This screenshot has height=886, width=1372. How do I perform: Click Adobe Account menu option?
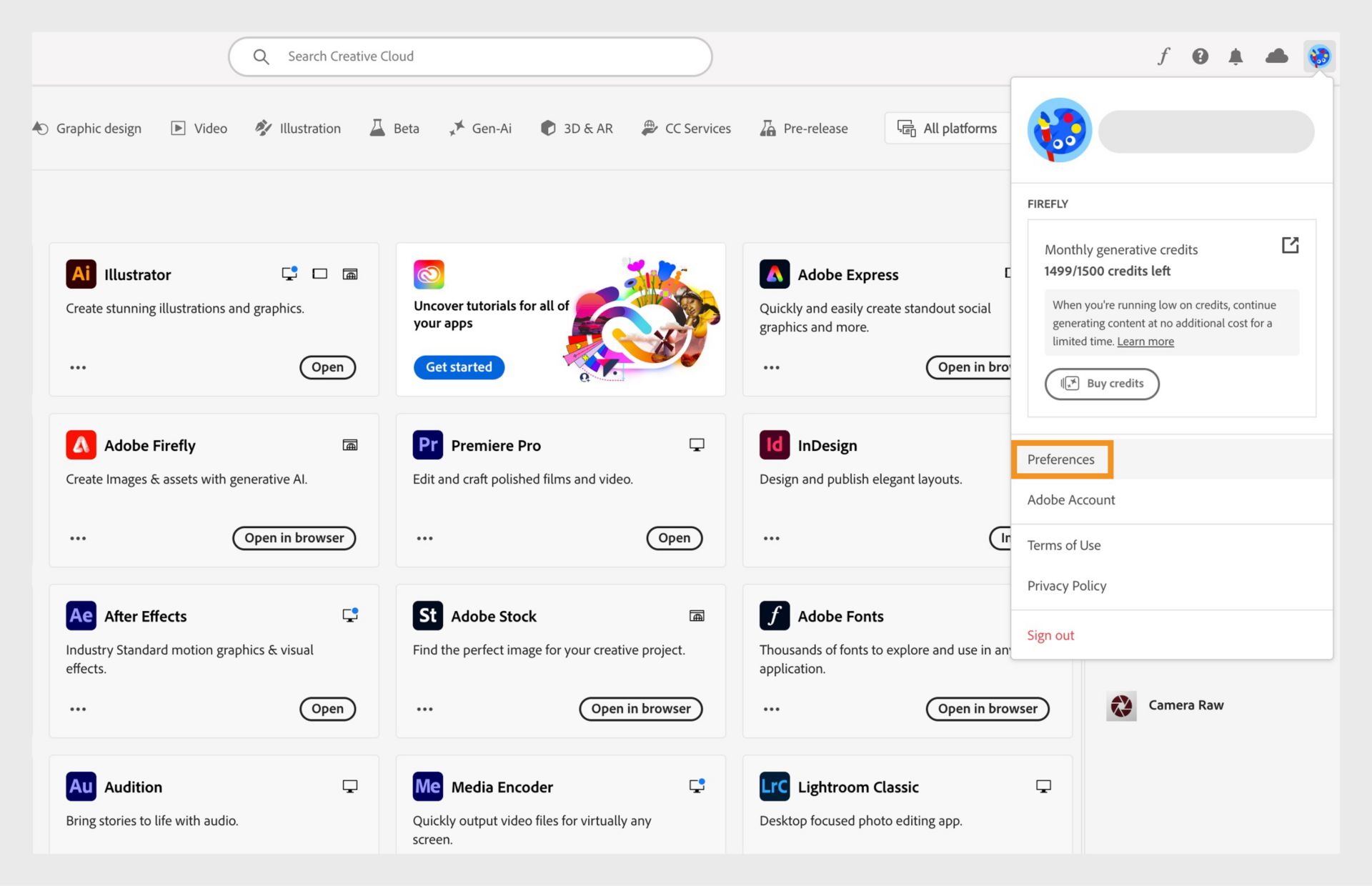pyautogui.click(x=1072, y=499)
